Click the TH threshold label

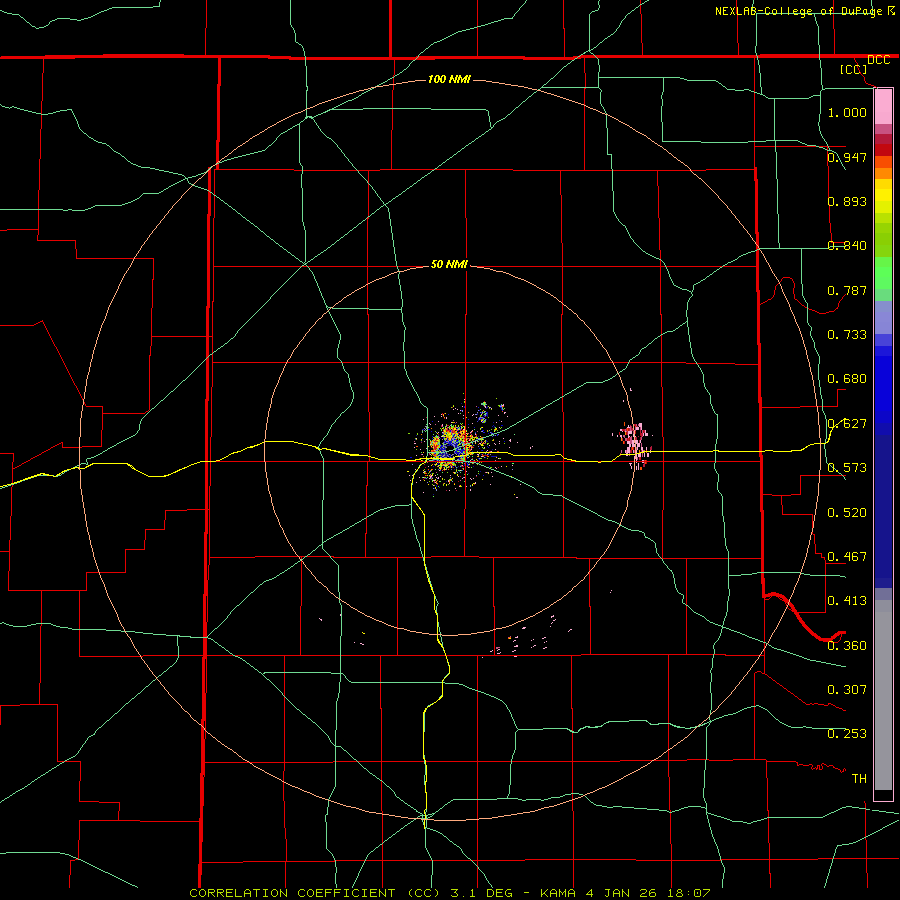point(859,779)
